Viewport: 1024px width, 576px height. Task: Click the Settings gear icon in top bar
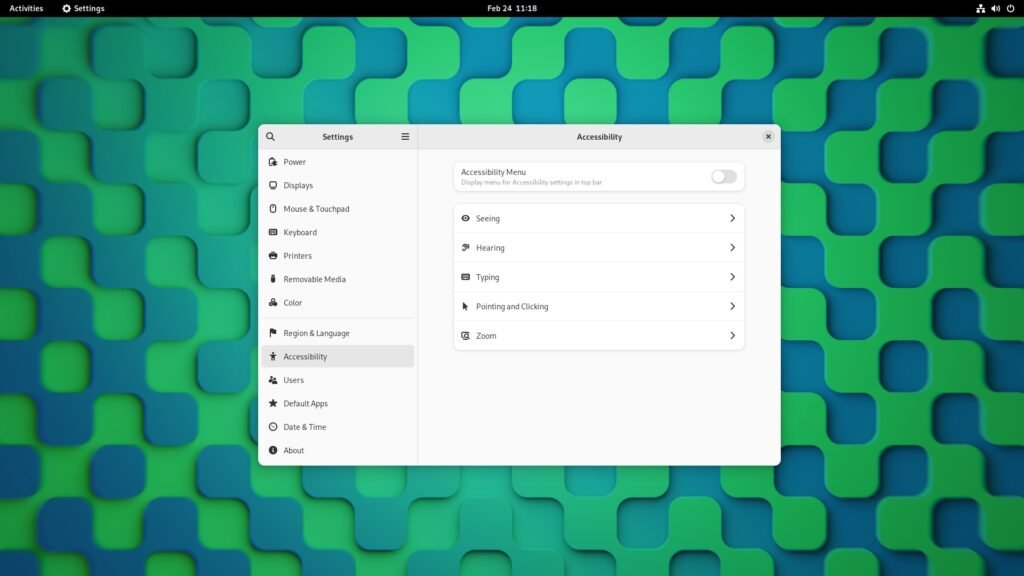tap(66, 8)
